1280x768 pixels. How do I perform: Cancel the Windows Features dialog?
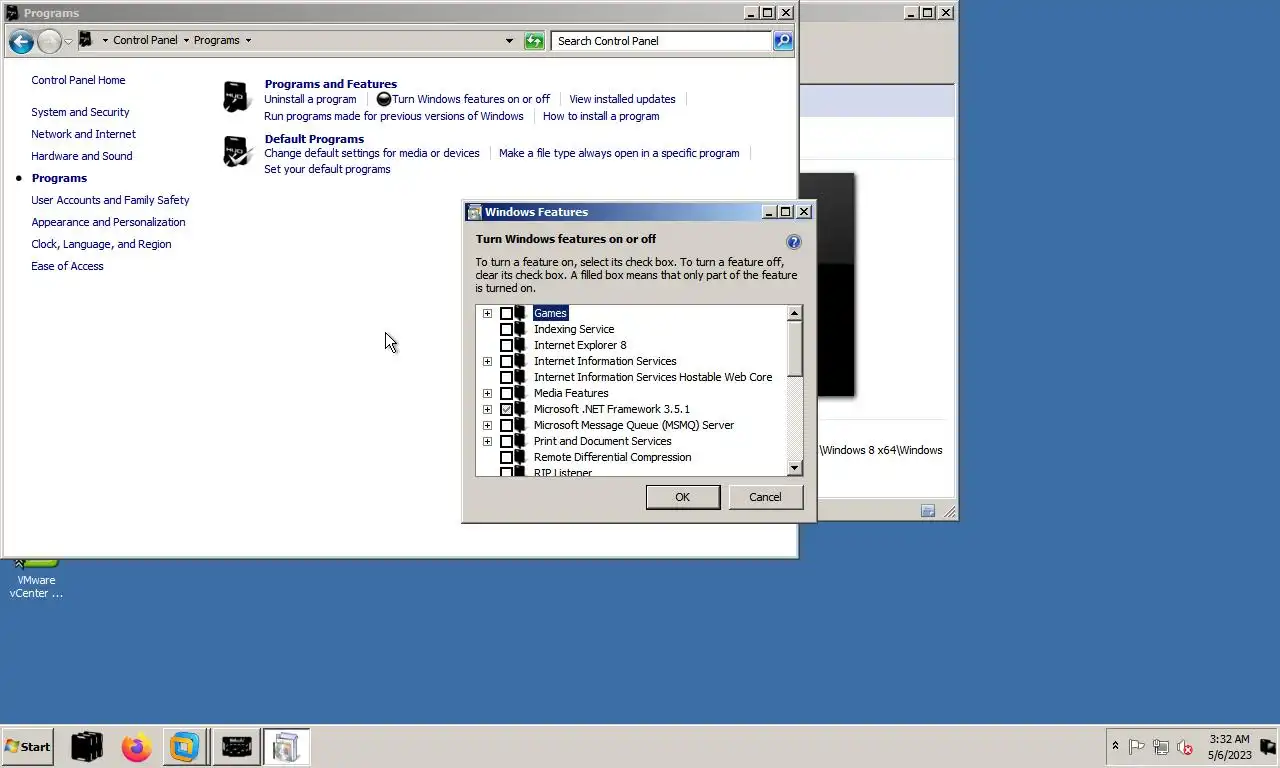pyautogui.click(x=765, y=497)
